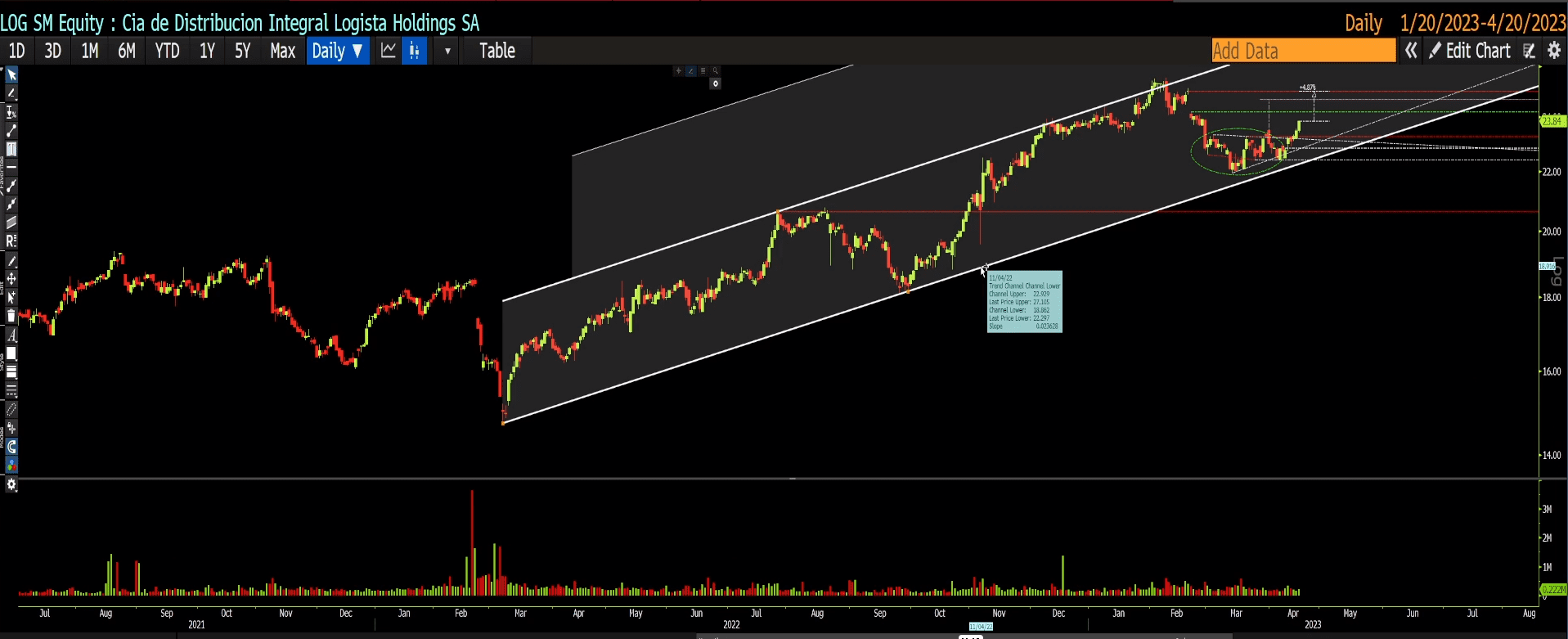Image resolution: width=1568 pixels, height=639 pixels.
Task: Set chart range to 1M
Action: pos(90,51)
